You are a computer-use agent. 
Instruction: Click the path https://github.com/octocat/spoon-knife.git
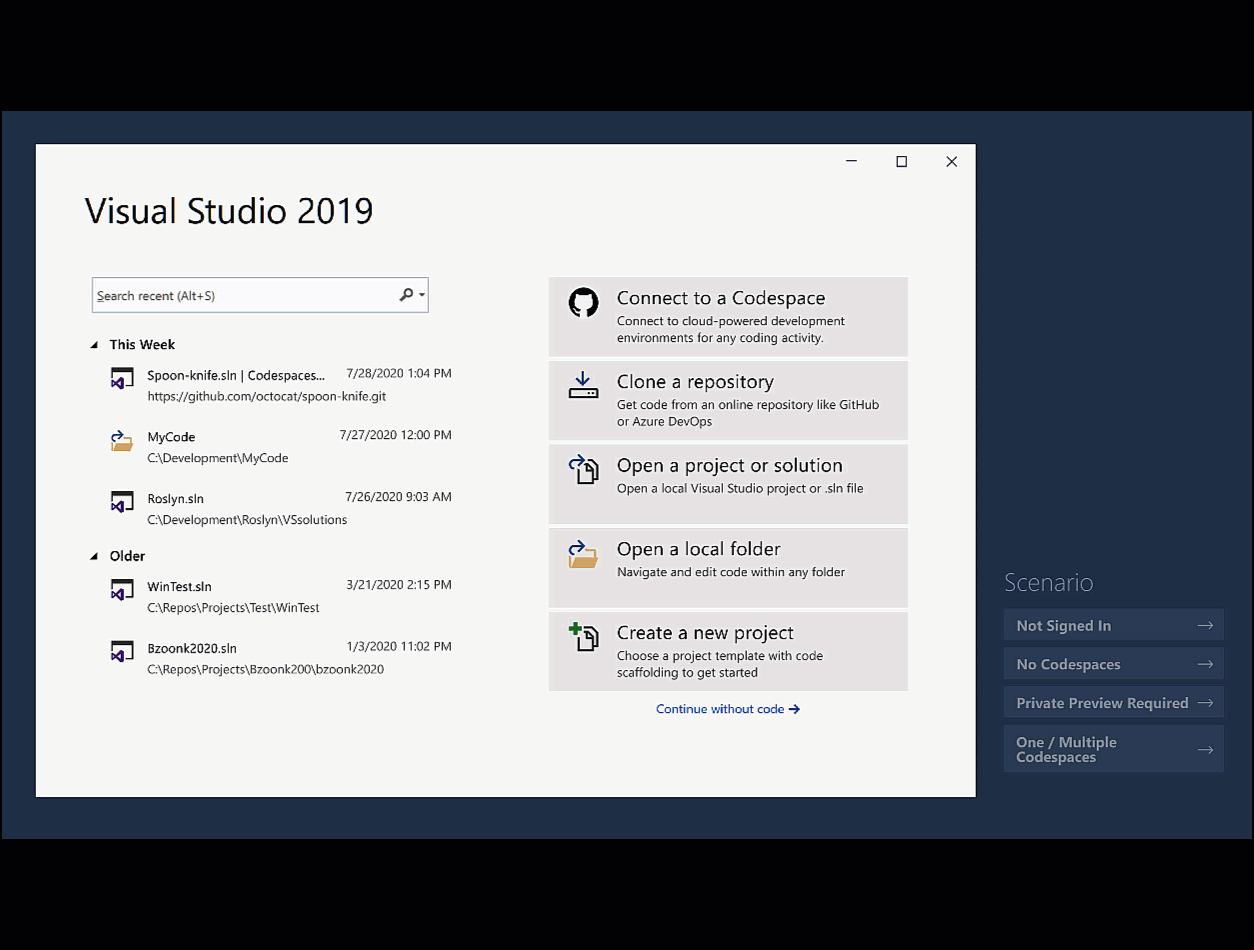266,396
